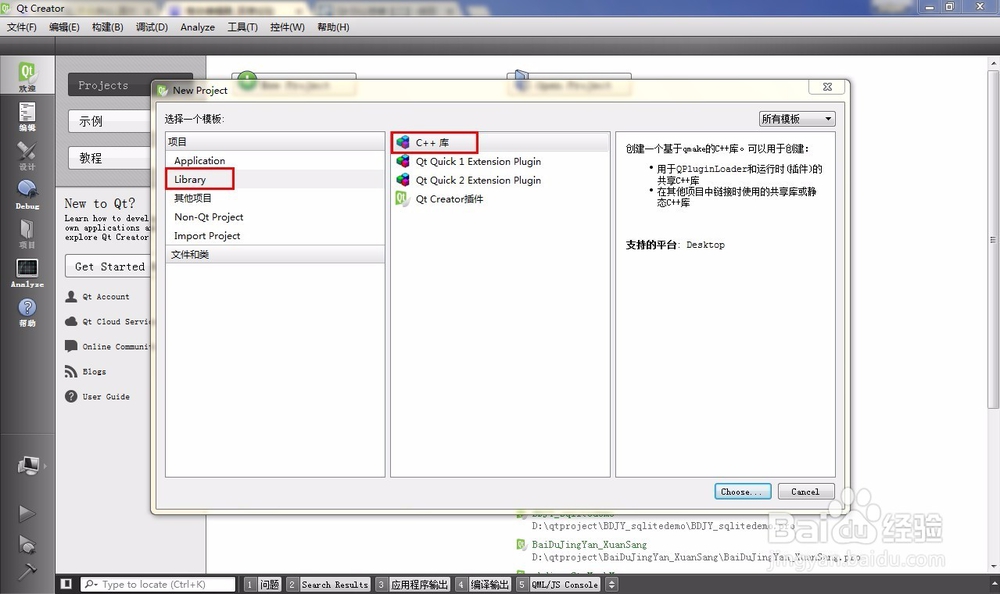The width and height of the screenshot is (1000, 594).
Task: Open BaiDuJingYan_XuanSang recent project link
Action: [589, 544]
